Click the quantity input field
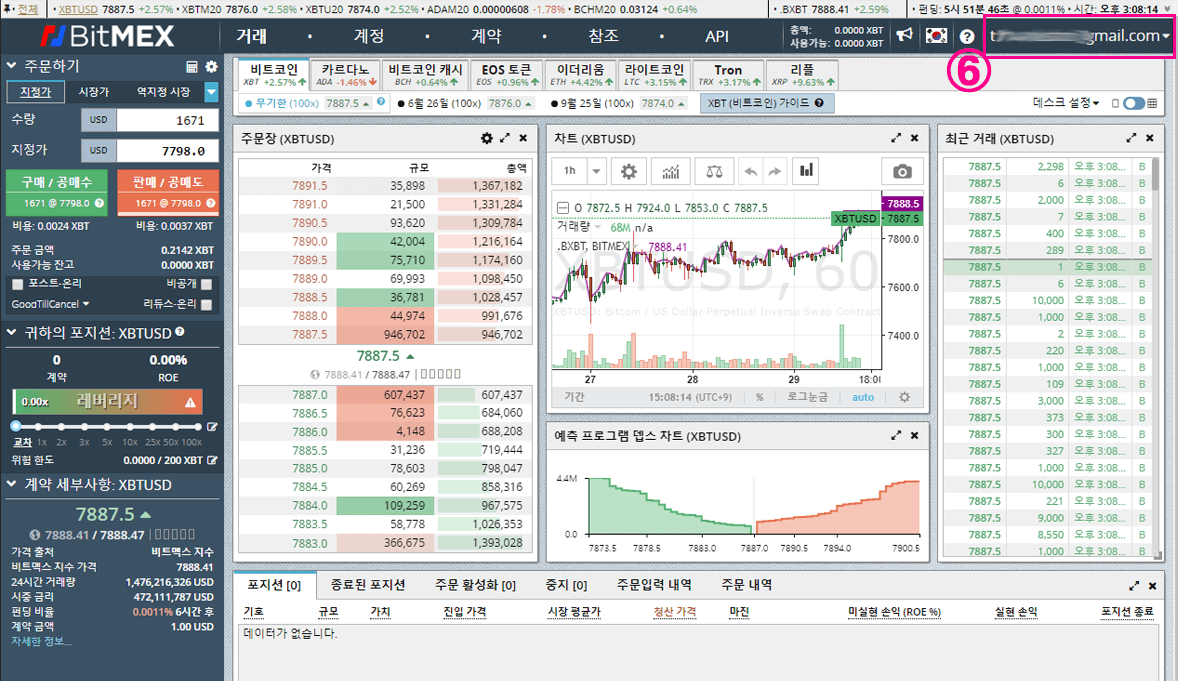 click(168, 120)
